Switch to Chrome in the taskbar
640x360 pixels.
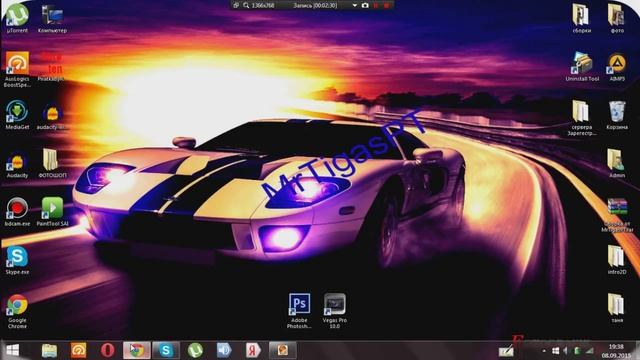[137, 350]
